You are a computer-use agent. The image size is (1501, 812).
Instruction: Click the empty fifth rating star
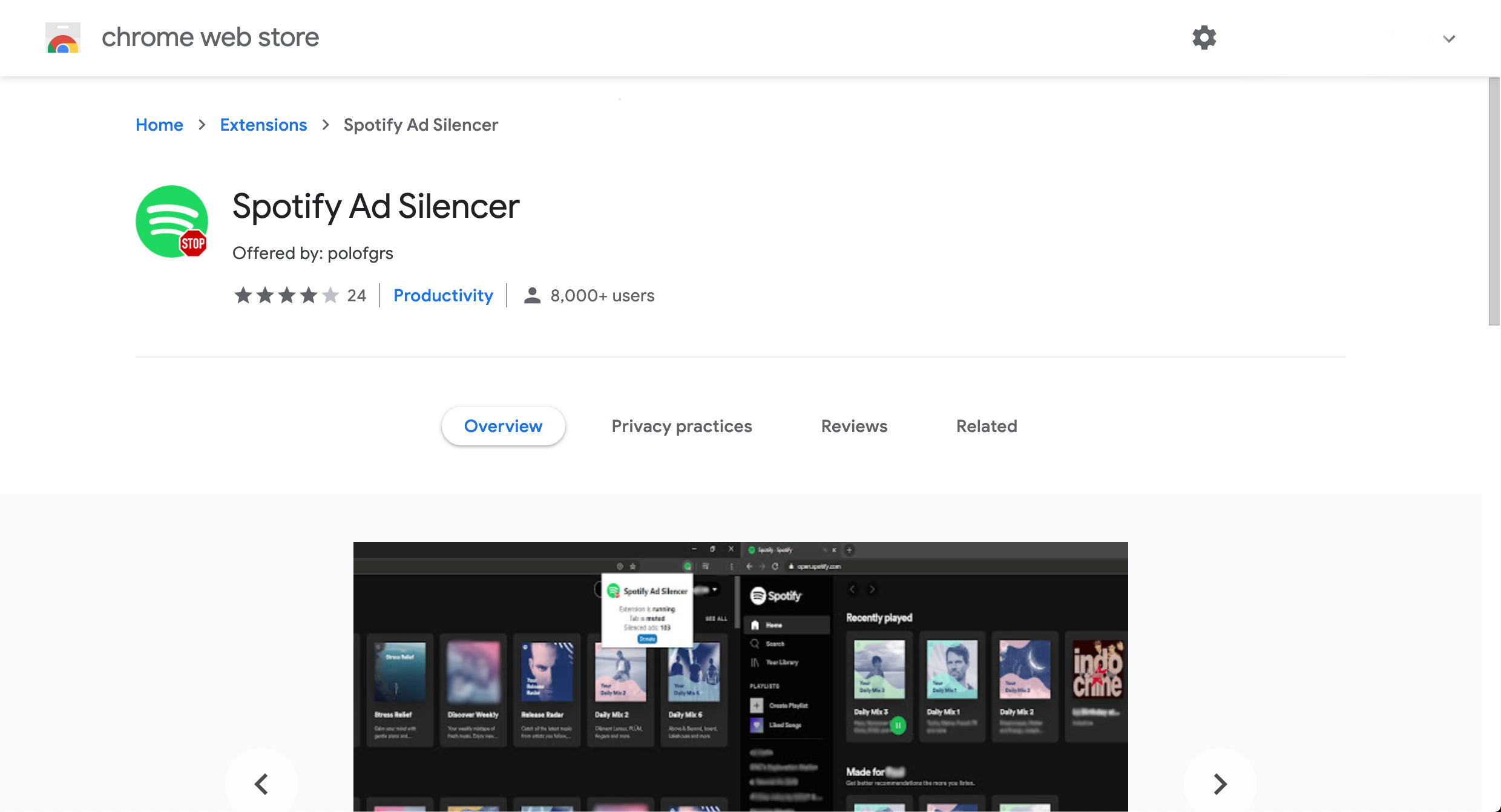coord(331,295)
